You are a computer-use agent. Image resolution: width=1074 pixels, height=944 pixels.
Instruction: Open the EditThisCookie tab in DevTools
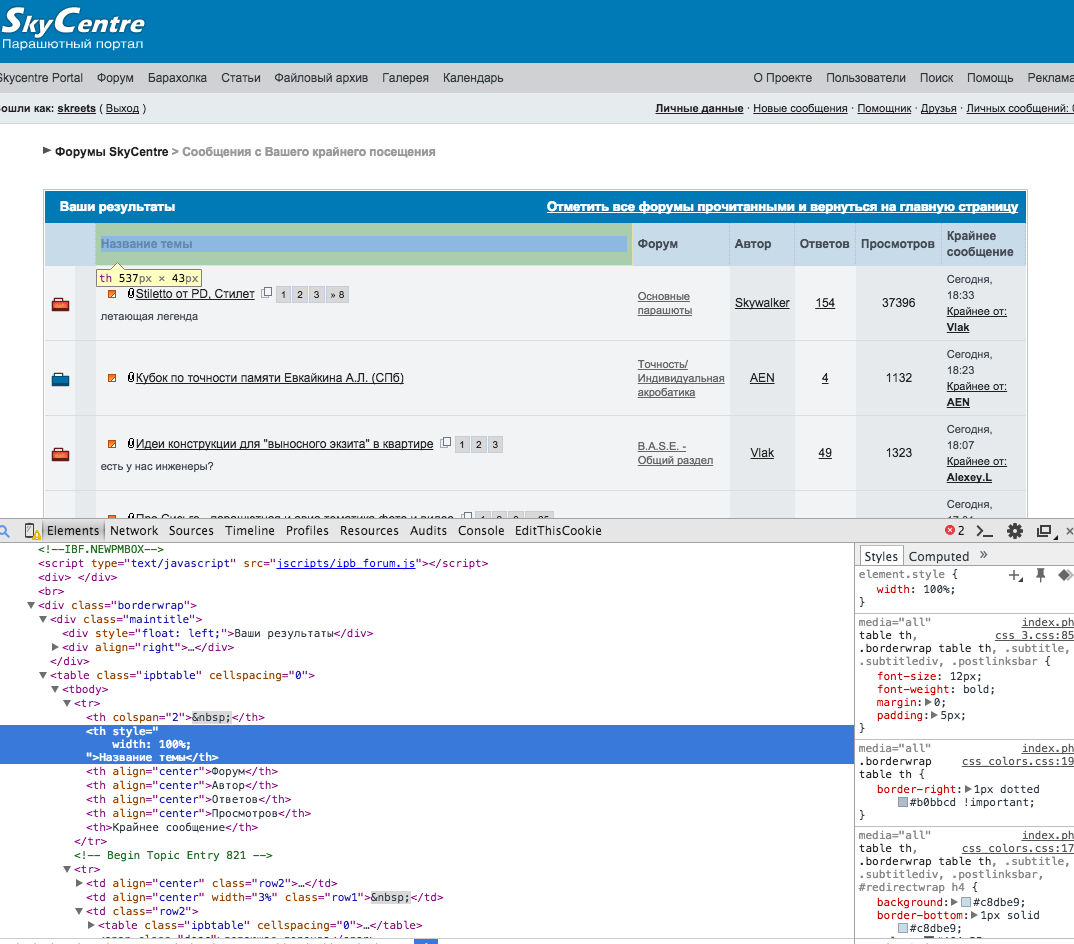(558, 531)
